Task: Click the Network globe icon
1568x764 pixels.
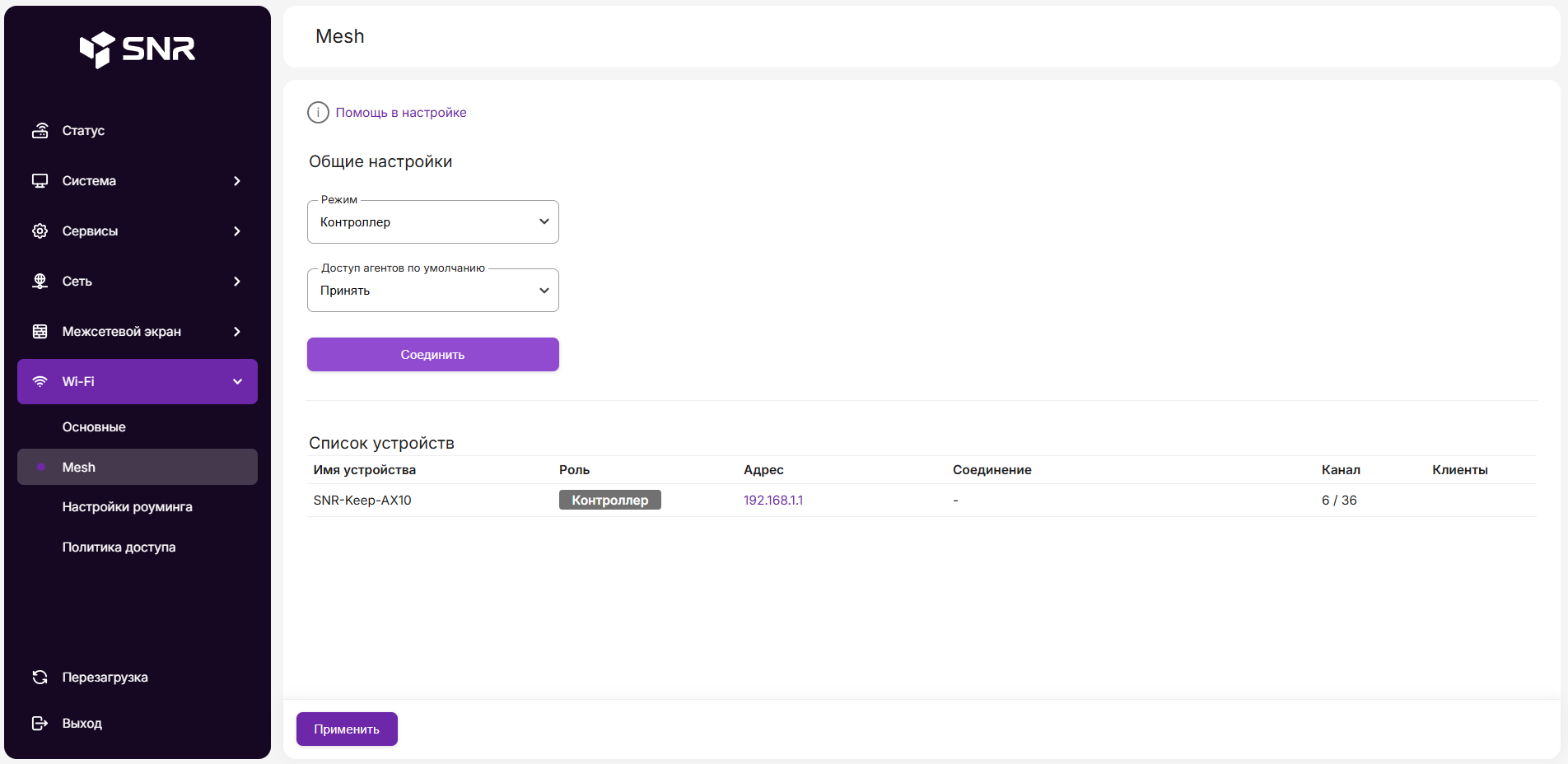Action: point(40,282)
